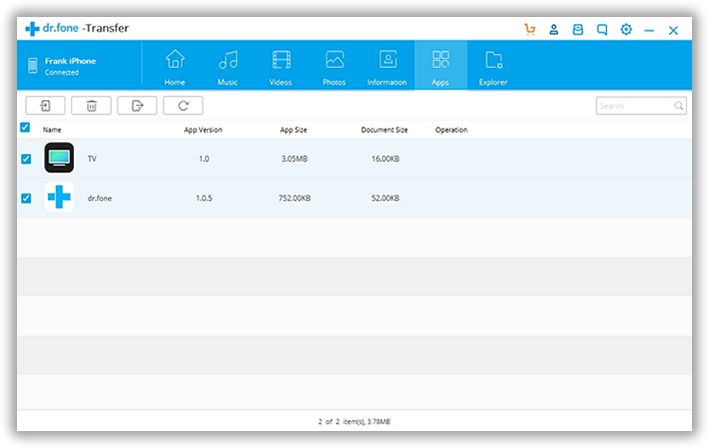Go to the Home tab
Screen dimensions: 709x448
[175, 67]
